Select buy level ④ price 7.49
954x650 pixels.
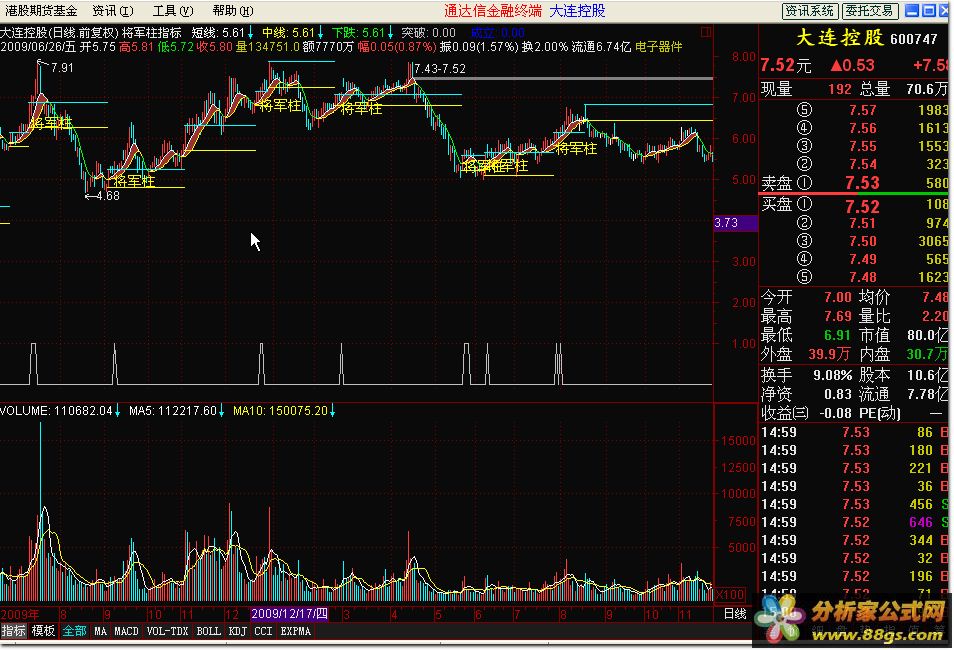coord(863,260)
